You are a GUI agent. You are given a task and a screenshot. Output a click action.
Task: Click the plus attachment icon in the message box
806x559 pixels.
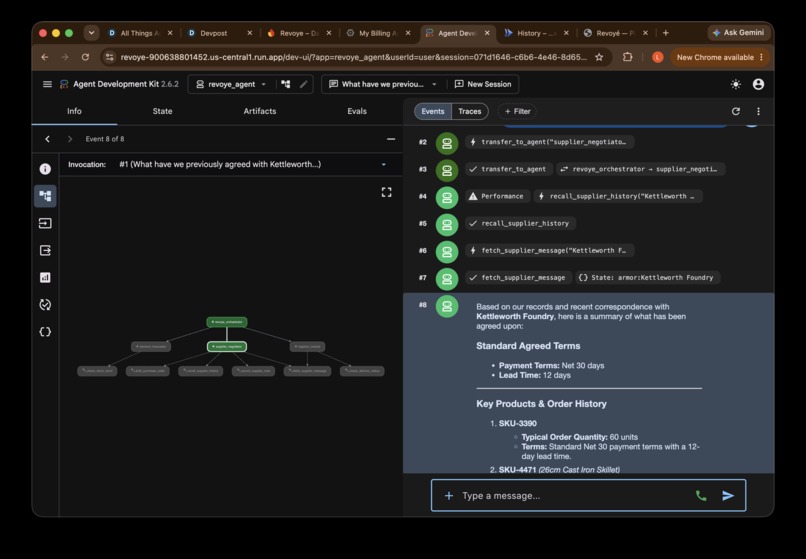449,496
